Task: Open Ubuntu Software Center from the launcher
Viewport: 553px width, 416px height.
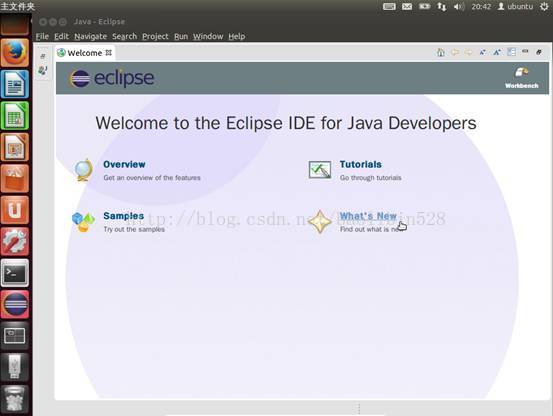Action: 14,178
